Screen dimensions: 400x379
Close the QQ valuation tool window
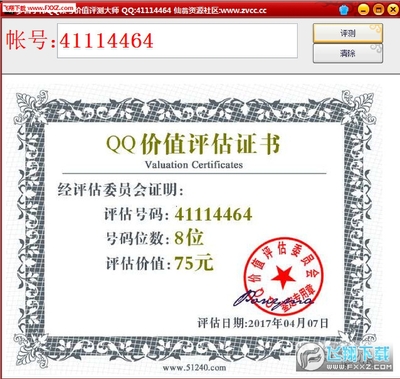[393, 10]
